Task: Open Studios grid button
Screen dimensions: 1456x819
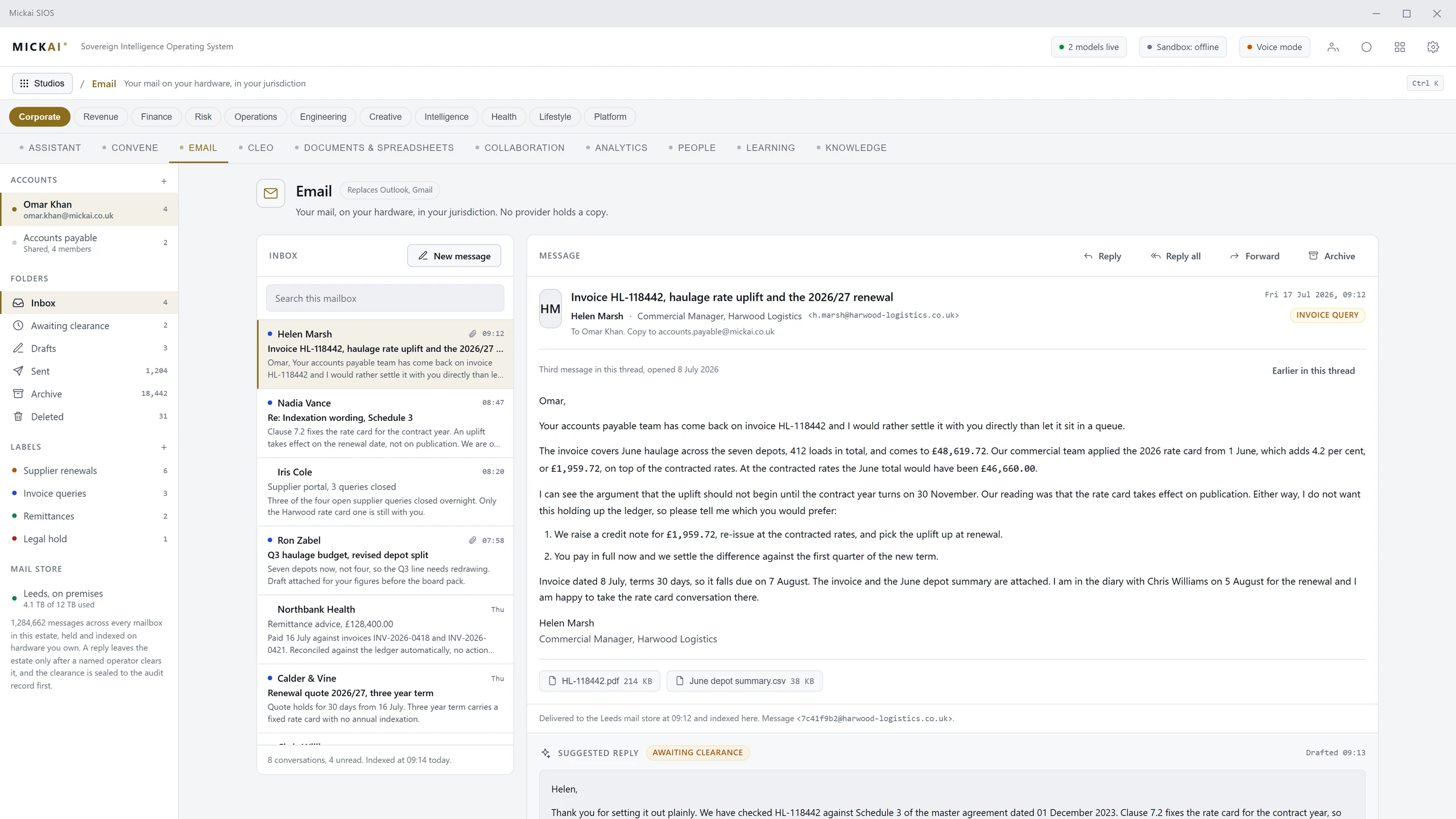Action: click(x=43, y=83)
